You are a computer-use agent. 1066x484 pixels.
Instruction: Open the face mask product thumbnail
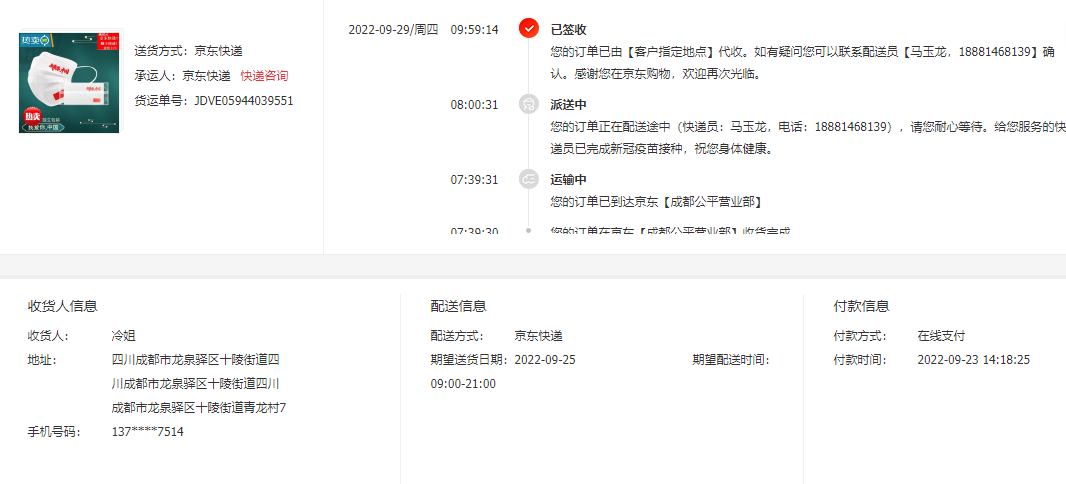pyautogui.click(x=71, y=82)
